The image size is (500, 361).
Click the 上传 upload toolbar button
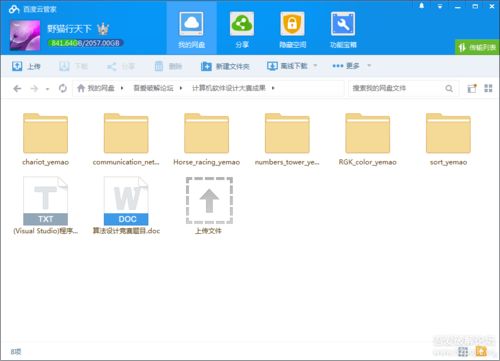26,66
